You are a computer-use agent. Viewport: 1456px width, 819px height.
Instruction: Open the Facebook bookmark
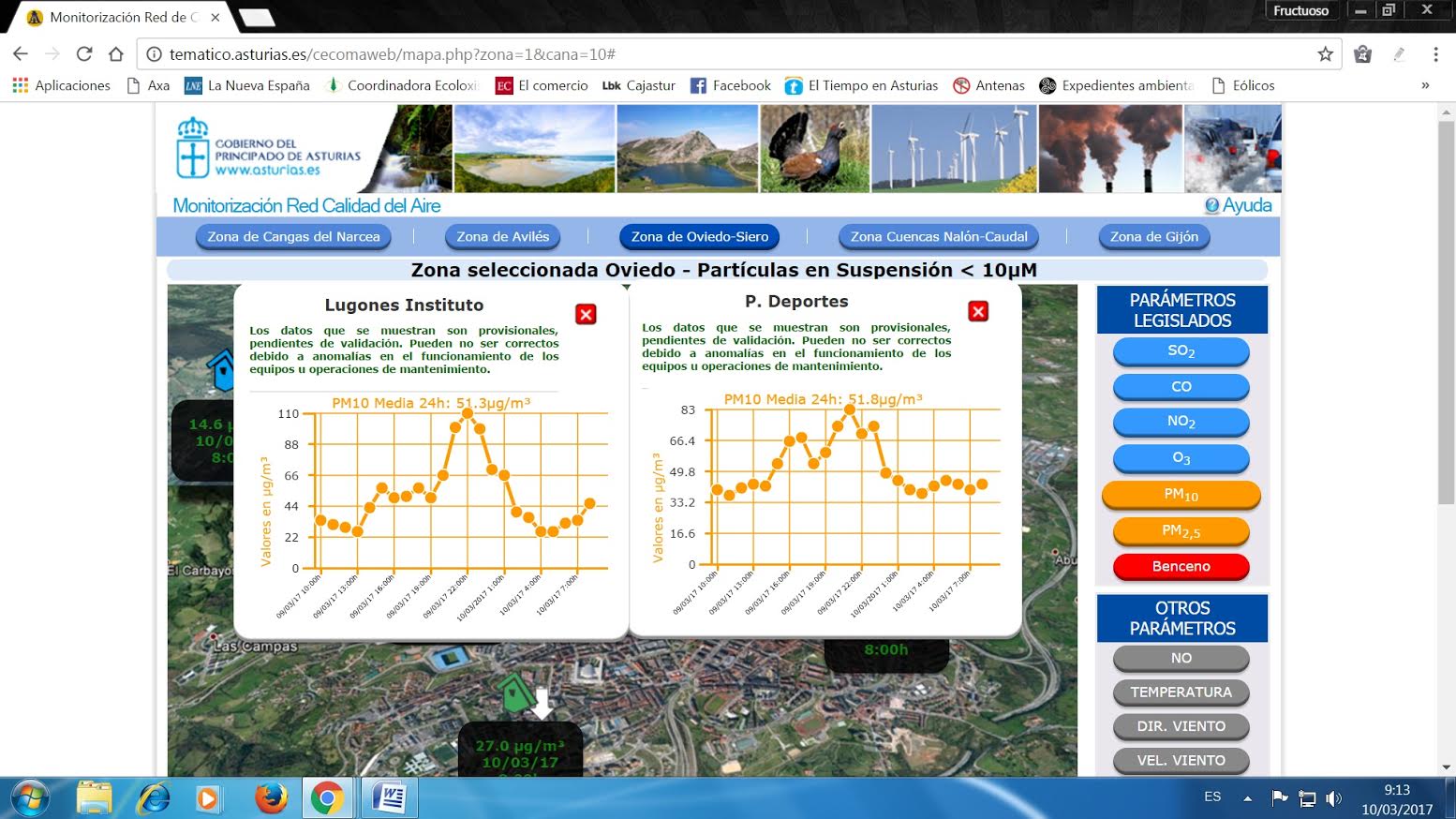point(731,85)
